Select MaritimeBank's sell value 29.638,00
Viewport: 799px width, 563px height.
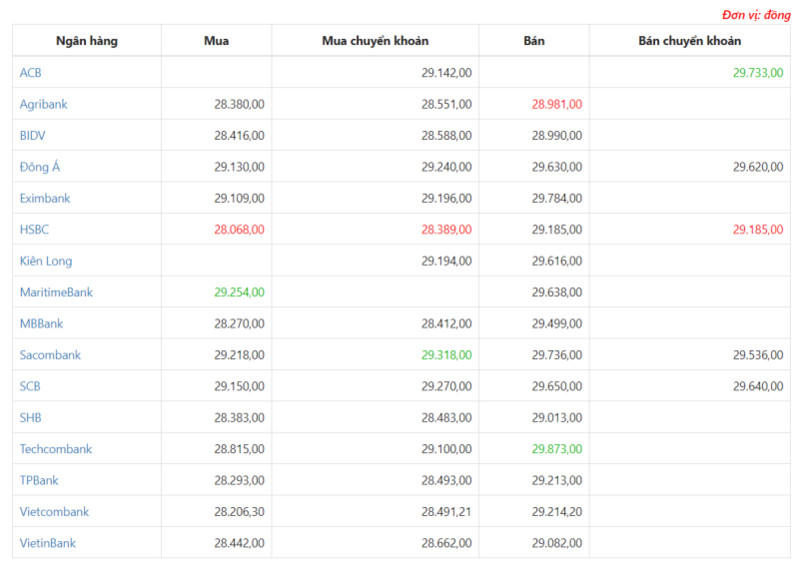[x=557, y=292]
